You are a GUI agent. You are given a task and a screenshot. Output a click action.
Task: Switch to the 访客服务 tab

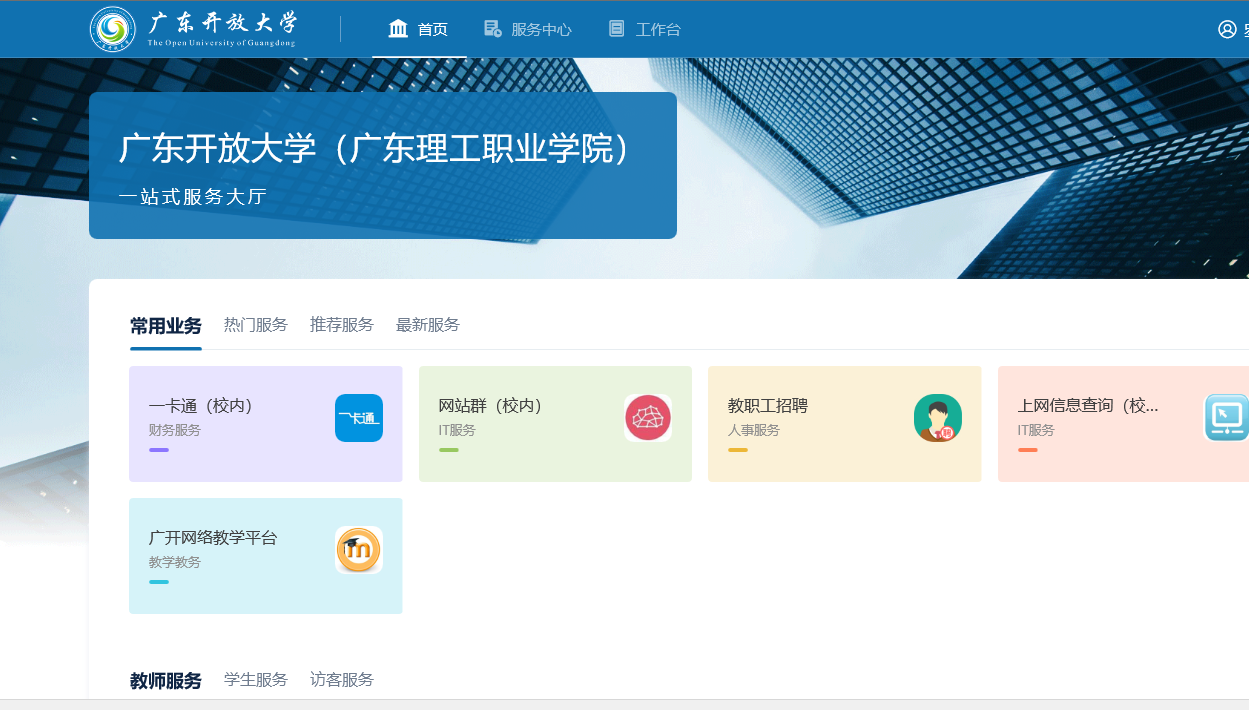(342, 680)
